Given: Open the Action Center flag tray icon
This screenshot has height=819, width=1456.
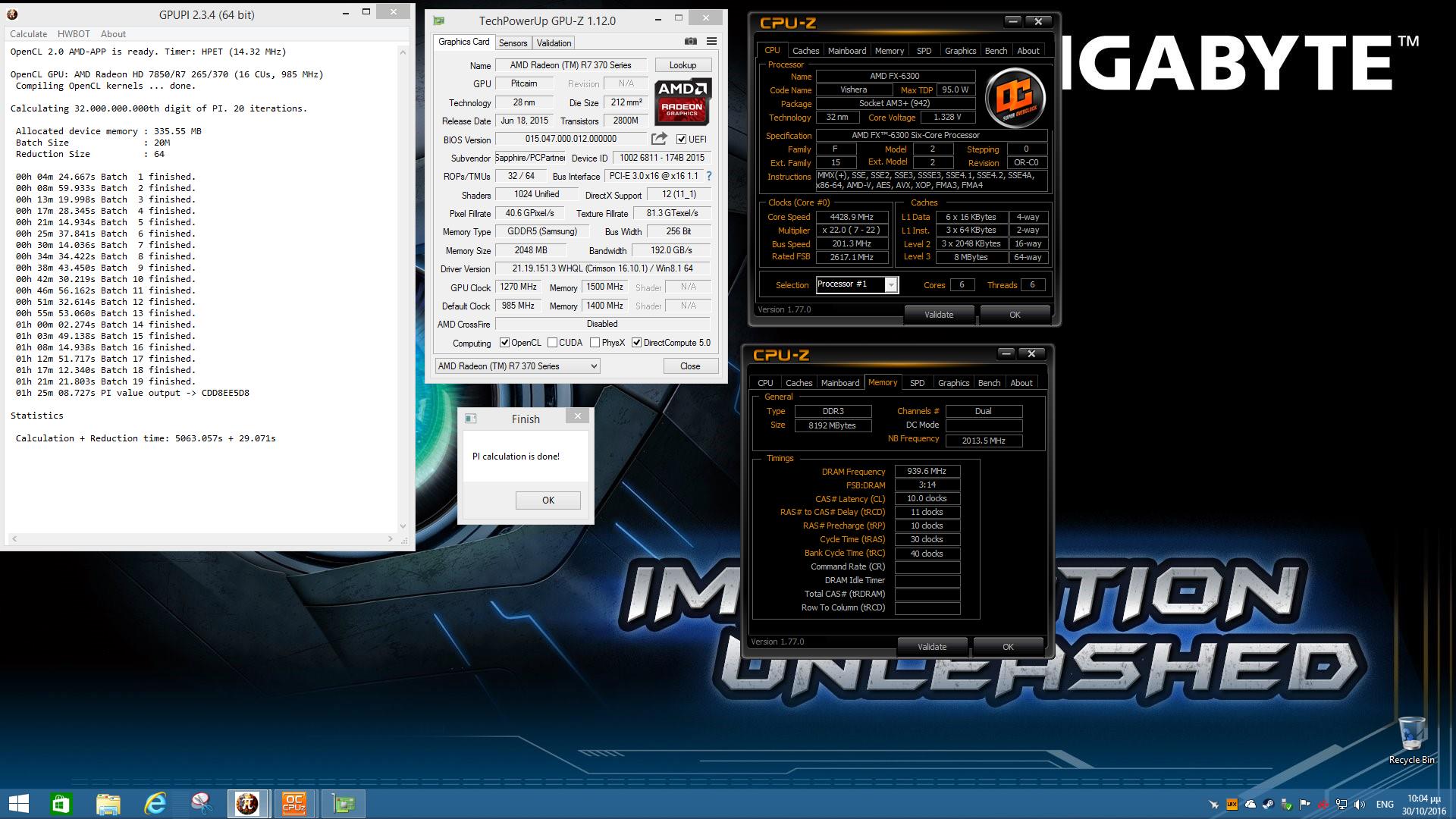Looking at the screenshot, I should (x=1304, y=805).
